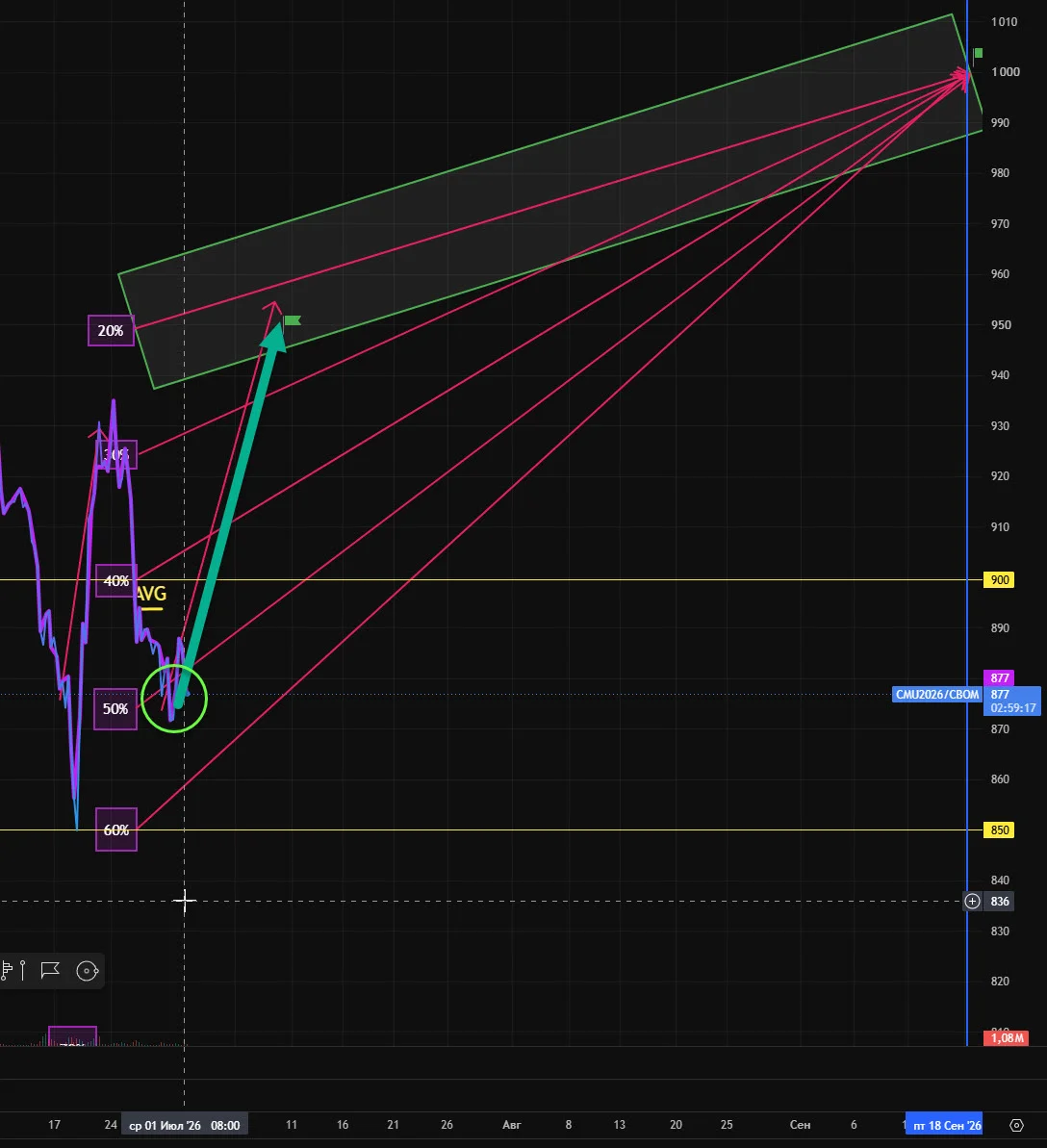Click the blue 877 countdown price label

[x=1012, y=702]
